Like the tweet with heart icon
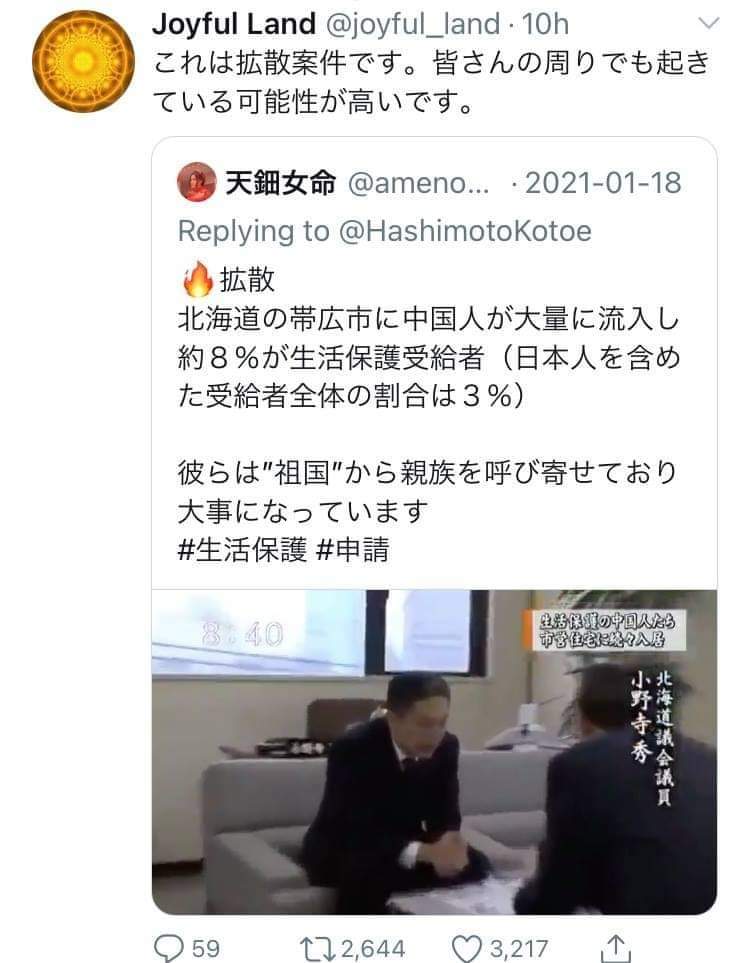This screenshot has height=963, width=746. tap(467, 948)
